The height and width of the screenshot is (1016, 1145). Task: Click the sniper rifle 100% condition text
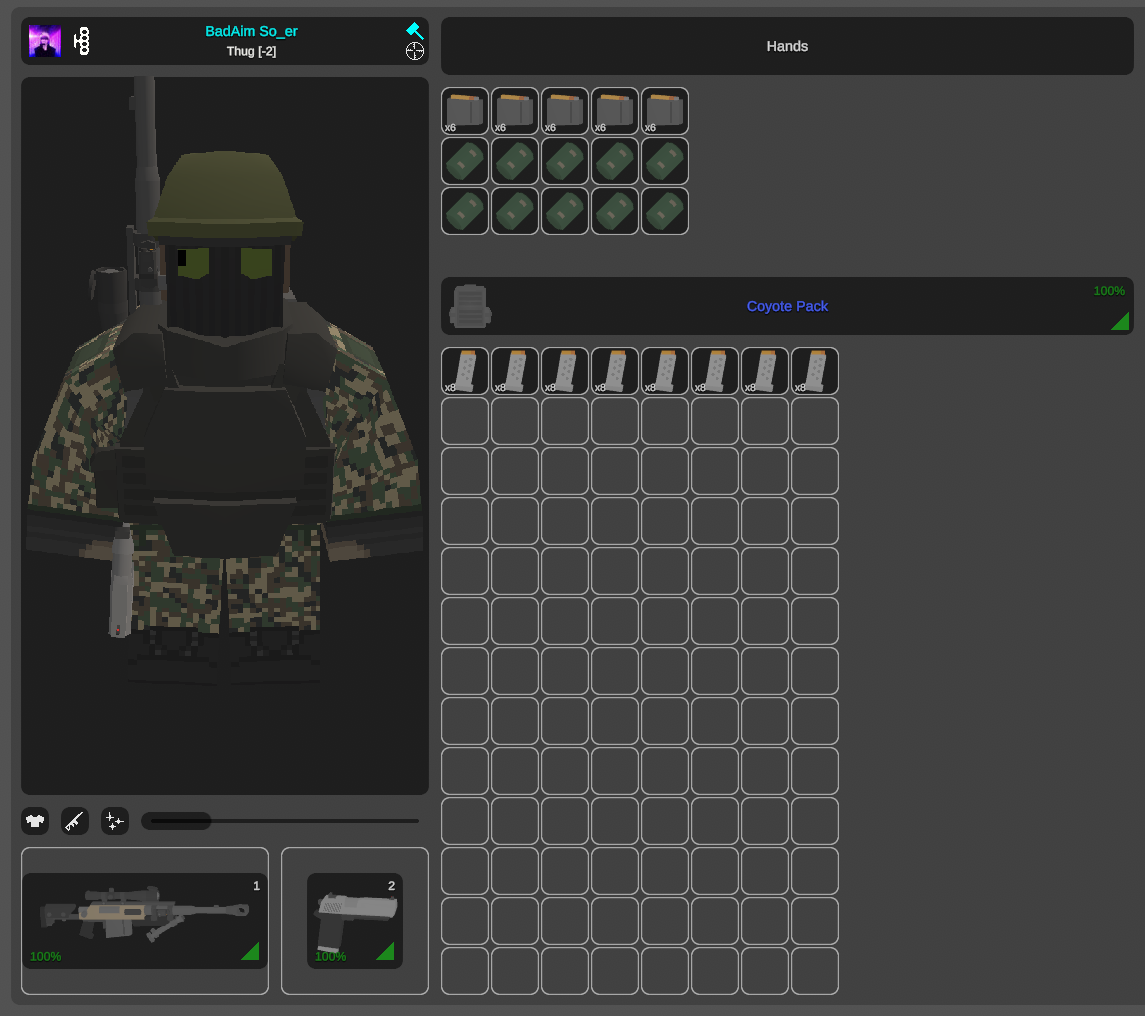45,956
